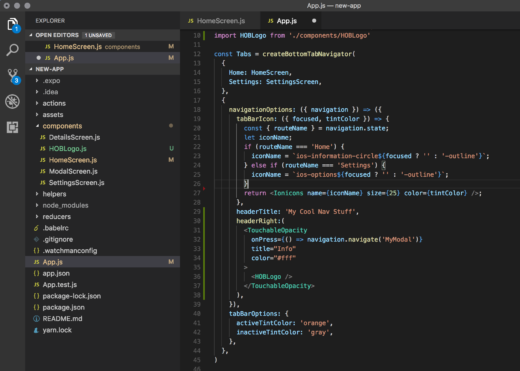
Task: Click the package-lock.json braces icon
Action: pyautogui.click(x=36, y=296)
